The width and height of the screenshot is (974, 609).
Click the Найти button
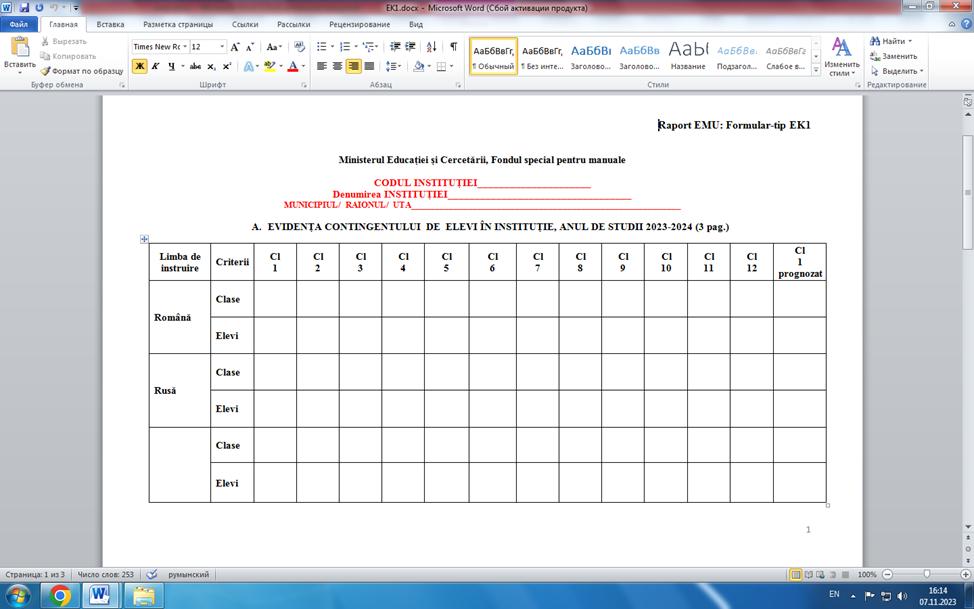(x=891, y=41)
